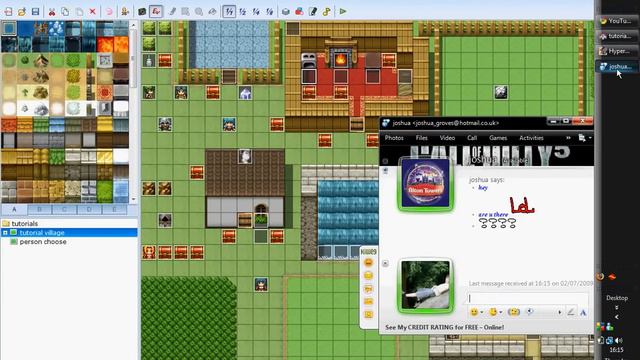Switch to handwriting input pen icon
640x360 pixels.
571,313
